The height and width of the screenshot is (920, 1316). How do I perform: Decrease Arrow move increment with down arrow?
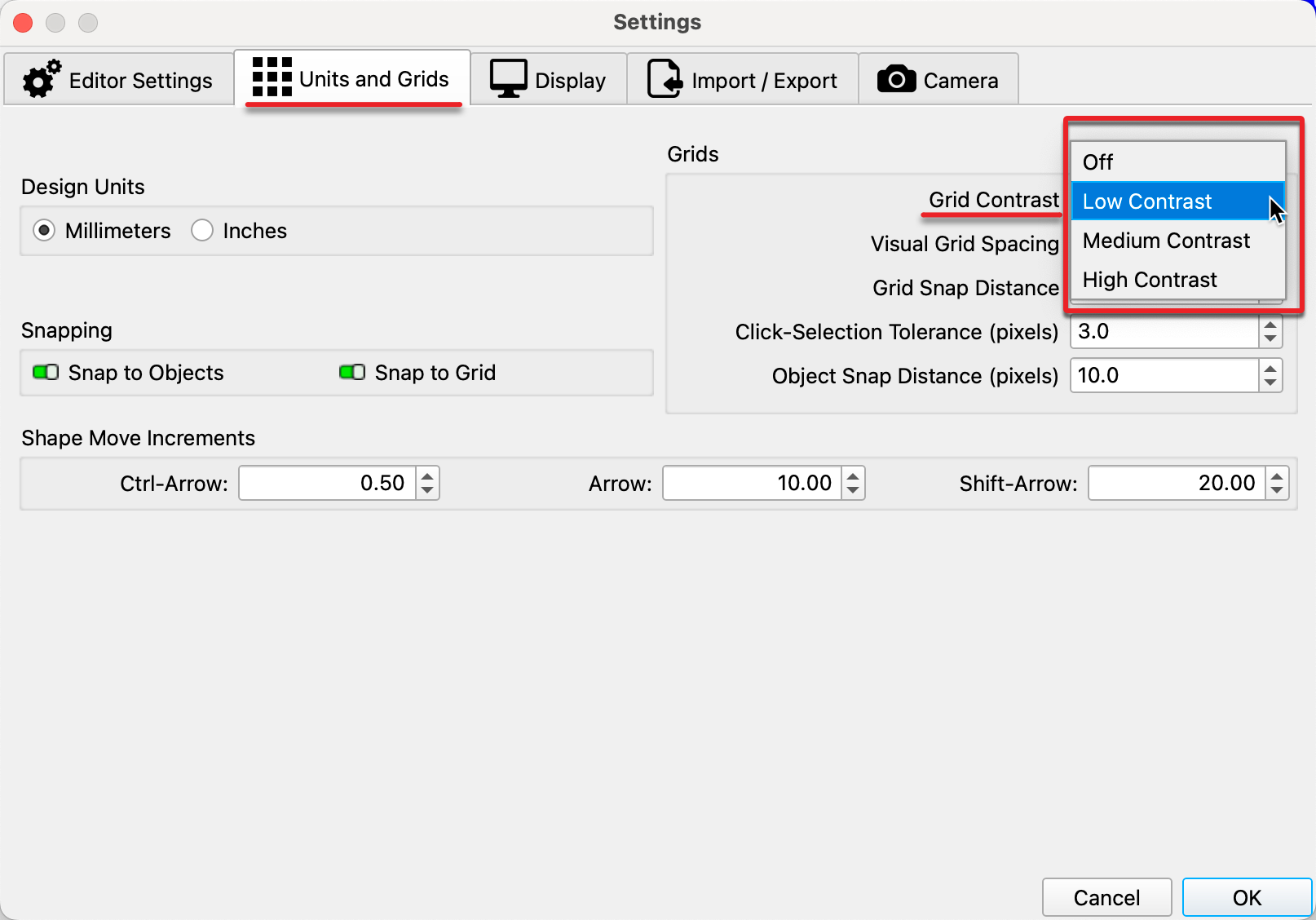(x=853, y=491)
